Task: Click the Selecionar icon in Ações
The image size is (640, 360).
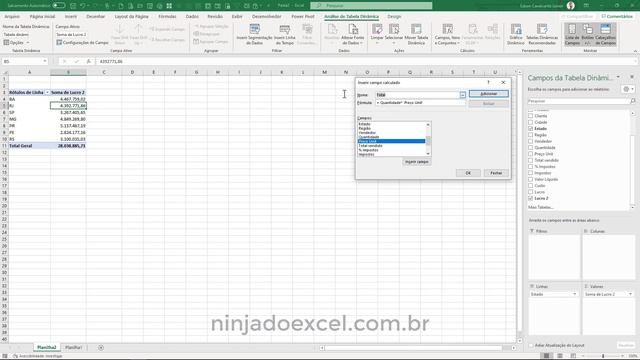Action: click(x=394, y=29)
